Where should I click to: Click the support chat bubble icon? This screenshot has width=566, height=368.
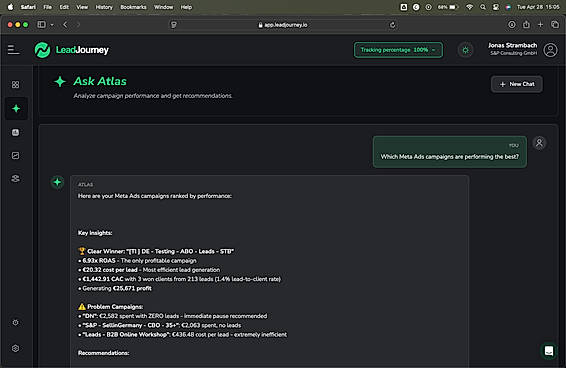[549, 350]
